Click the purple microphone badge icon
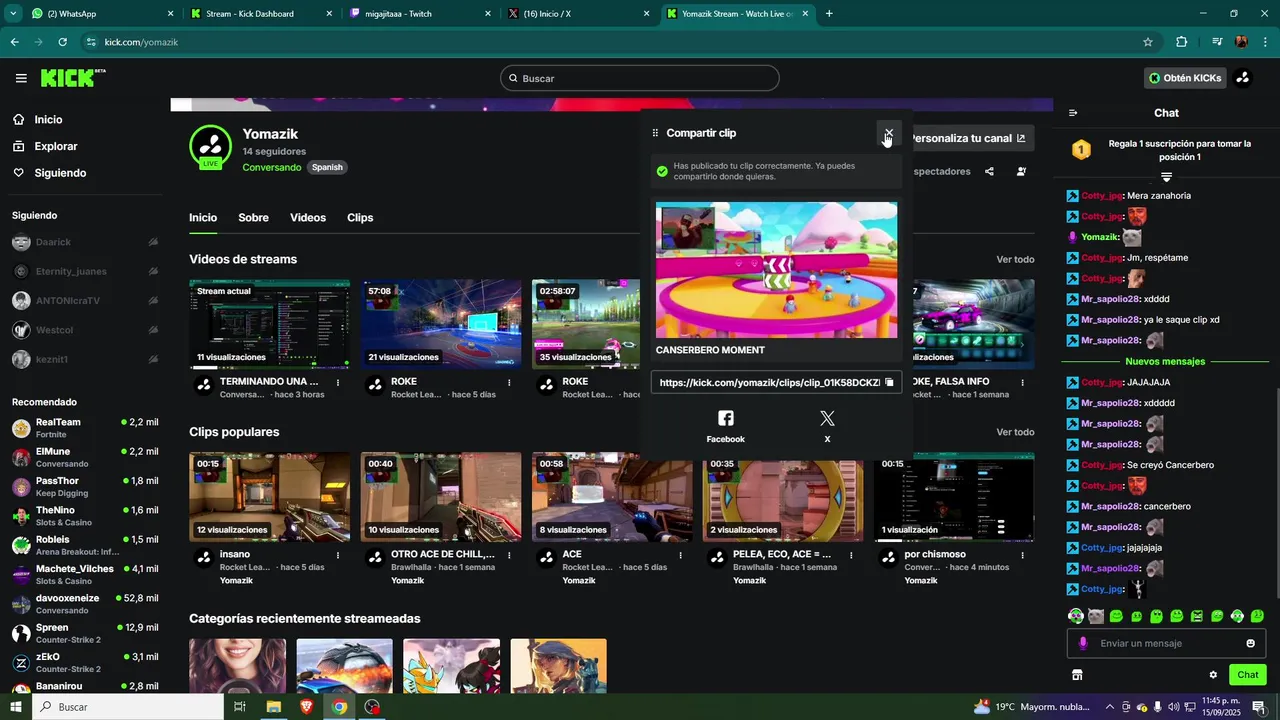 [1083, 643]
